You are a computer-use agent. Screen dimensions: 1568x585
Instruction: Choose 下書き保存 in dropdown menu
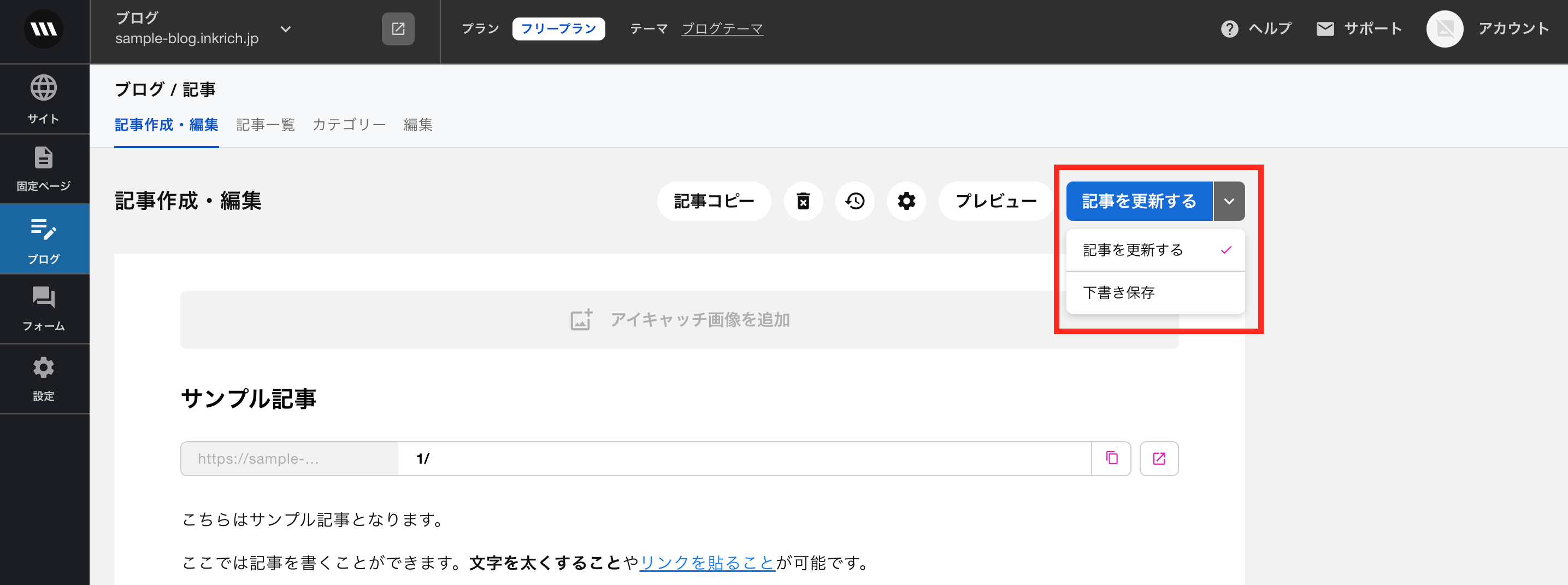1156,293
